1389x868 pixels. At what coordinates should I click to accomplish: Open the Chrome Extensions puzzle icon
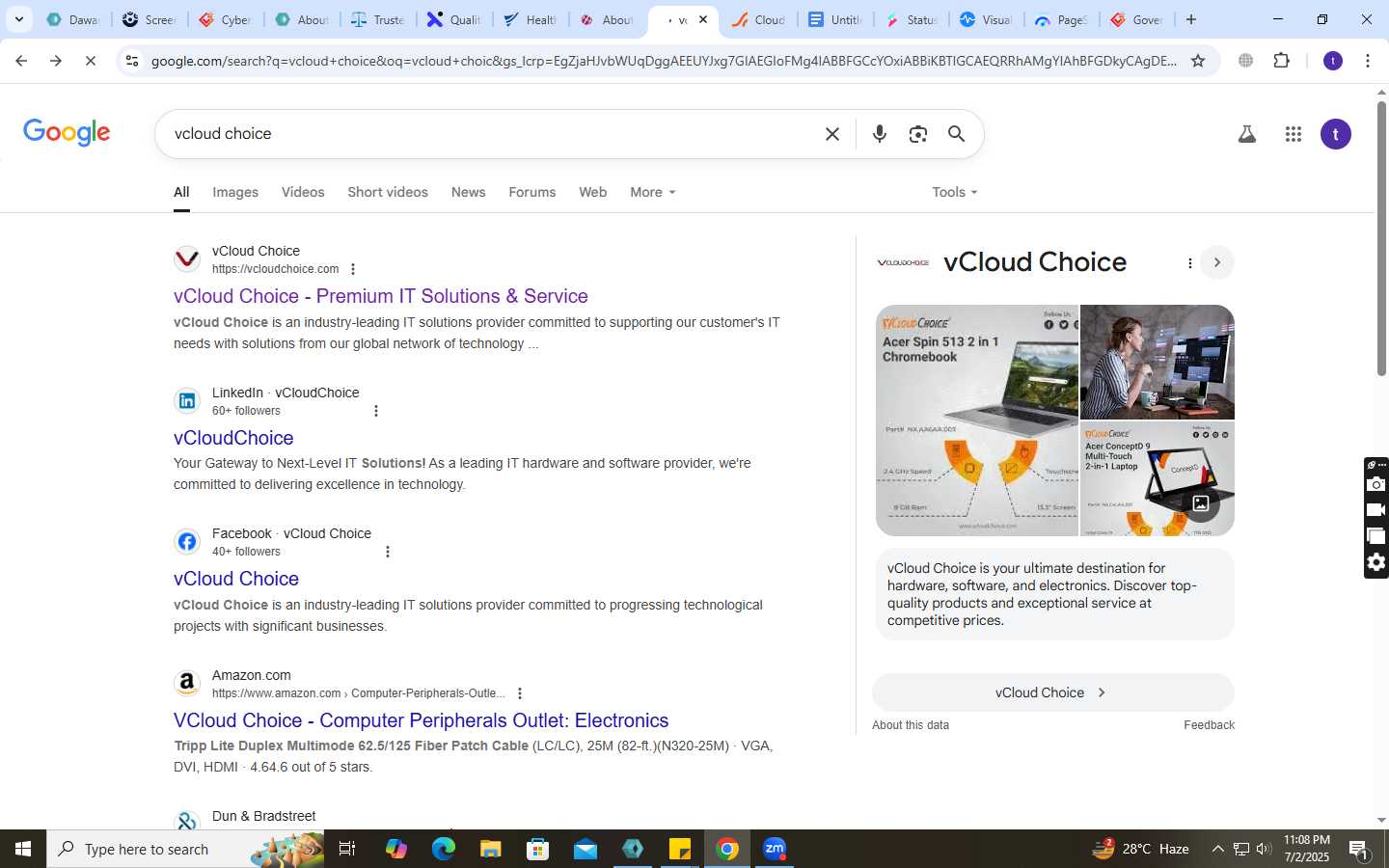[x=1281, y=61]
